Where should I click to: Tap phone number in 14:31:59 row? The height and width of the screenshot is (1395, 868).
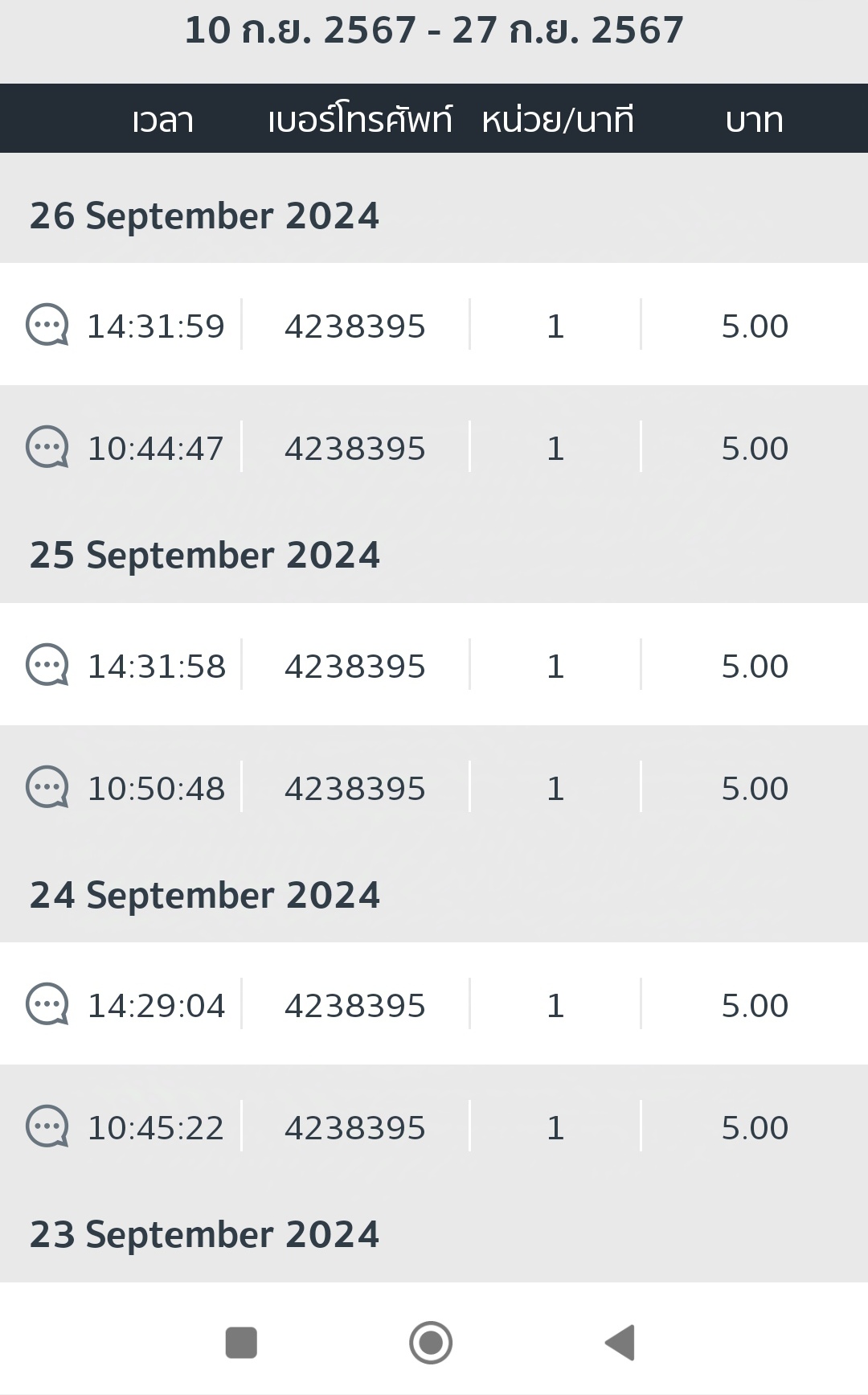(x=354, y=326)
